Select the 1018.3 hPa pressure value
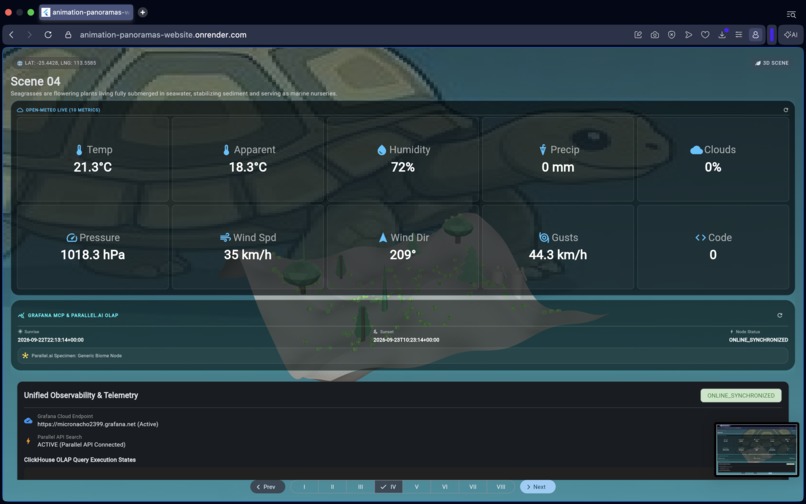 (93, 255)
